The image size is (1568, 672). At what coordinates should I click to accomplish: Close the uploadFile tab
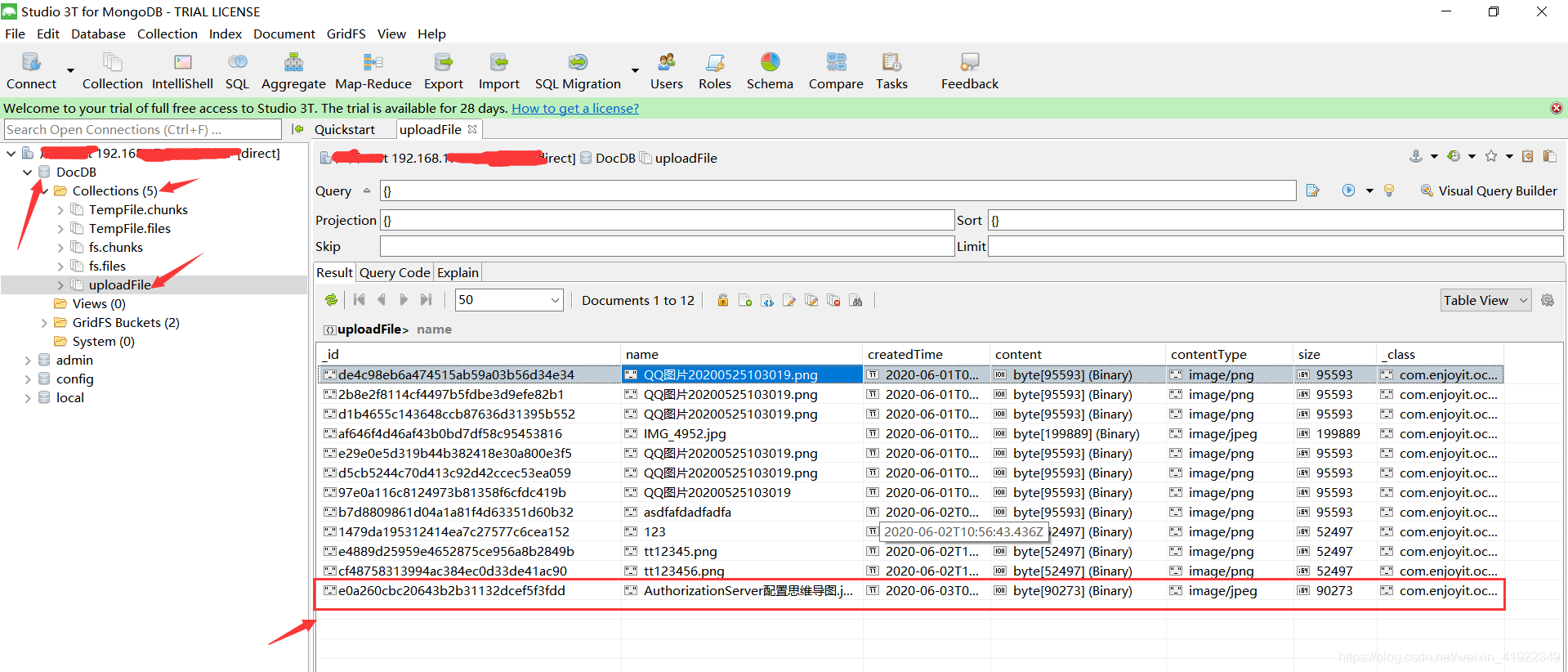tap(472, 129)
